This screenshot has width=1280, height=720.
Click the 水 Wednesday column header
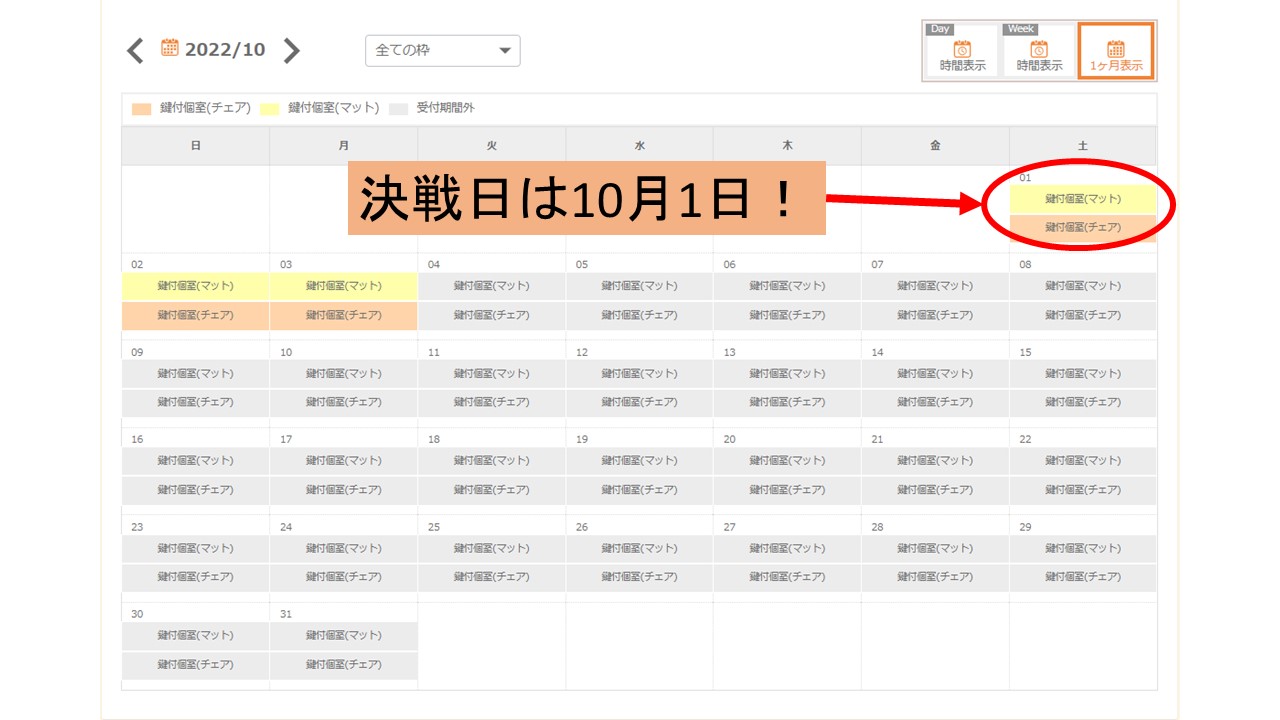(640, 146)
